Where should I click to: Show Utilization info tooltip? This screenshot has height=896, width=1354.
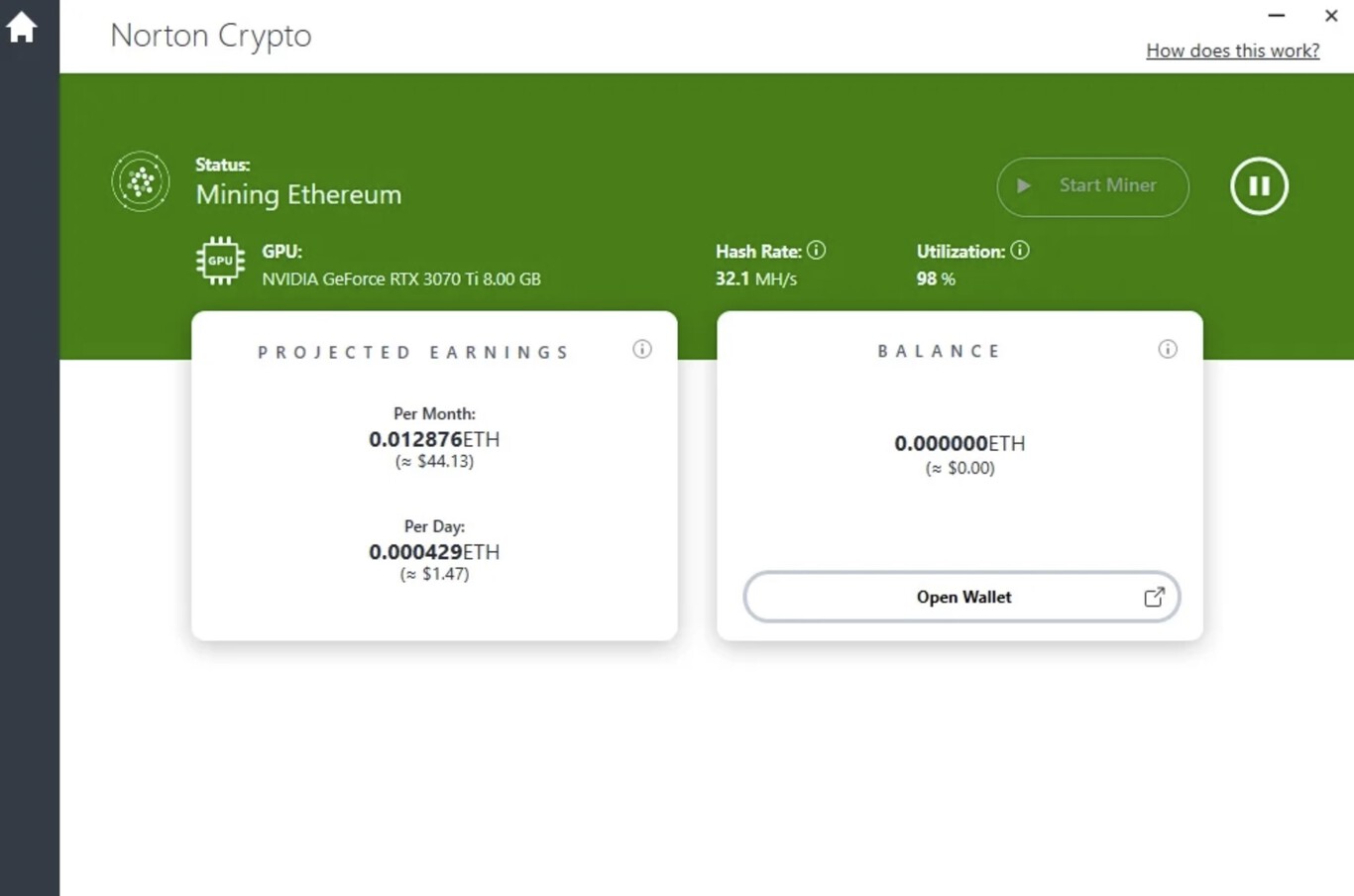click(1020, 251)
